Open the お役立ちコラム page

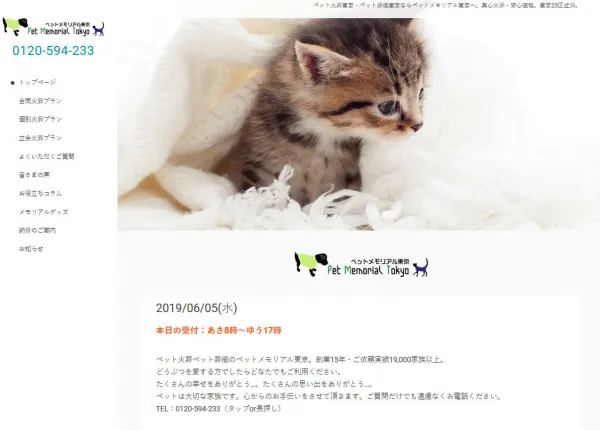[40, 193]
